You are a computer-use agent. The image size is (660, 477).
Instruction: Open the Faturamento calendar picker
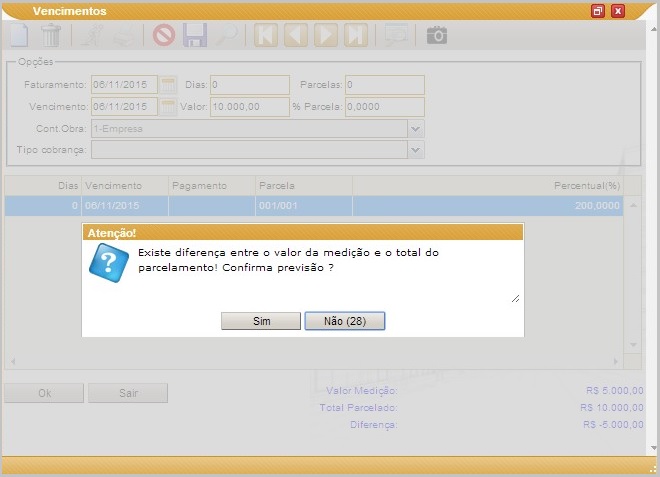coord(168,85)
